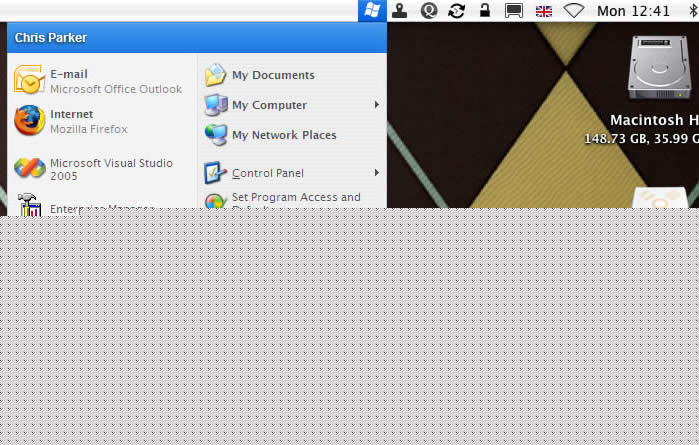Click the Macintosh HD drive name label
This screenshot has width=699, height=445.
[x=654, y=120]
